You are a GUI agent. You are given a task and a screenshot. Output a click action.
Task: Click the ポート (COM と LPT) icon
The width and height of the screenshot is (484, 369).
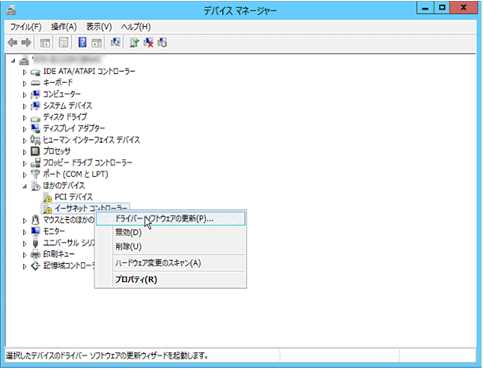pyautogui.click(x=35, y=174)
